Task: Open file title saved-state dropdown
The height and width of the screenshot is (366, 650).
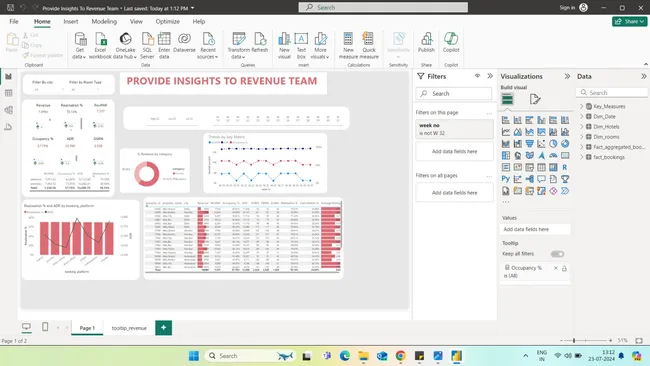Action: tap(192, 8)
